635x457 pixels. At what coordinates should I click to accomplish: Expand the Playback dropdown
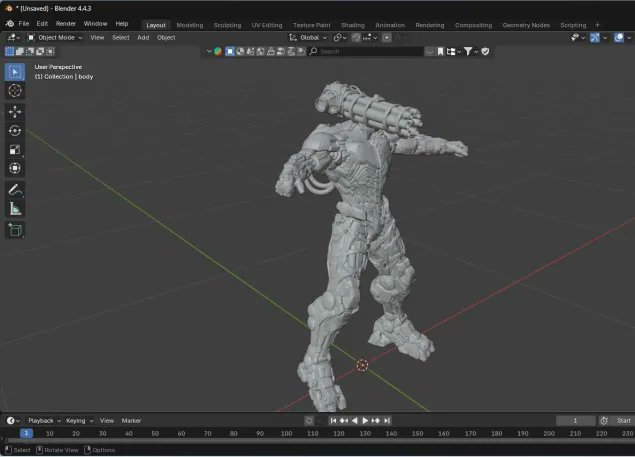44,421
